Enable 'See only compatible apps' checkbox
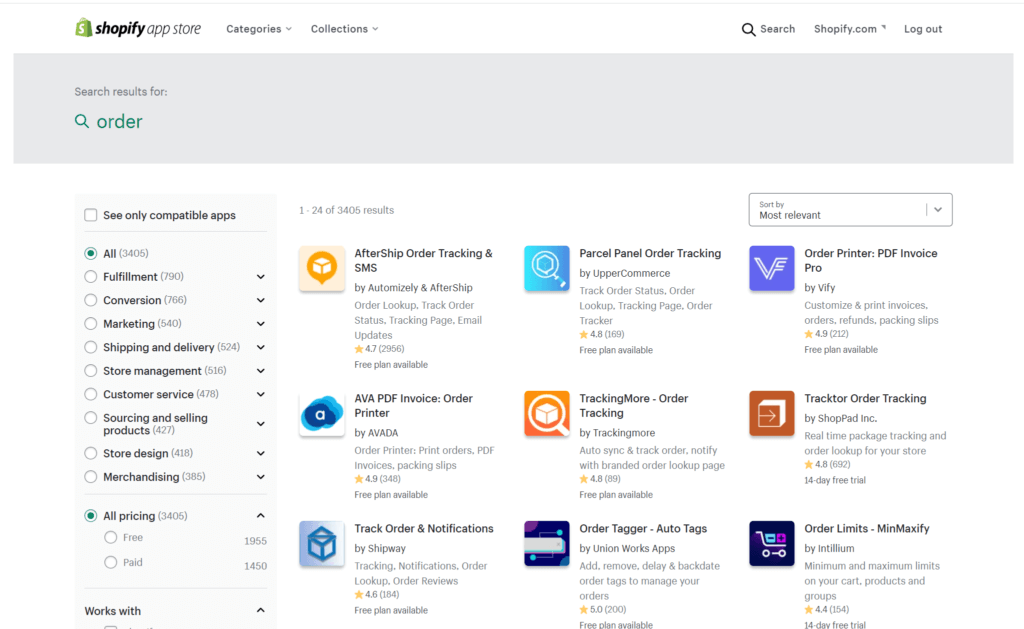Screen dimensions: 1024x629 [91, 215]
